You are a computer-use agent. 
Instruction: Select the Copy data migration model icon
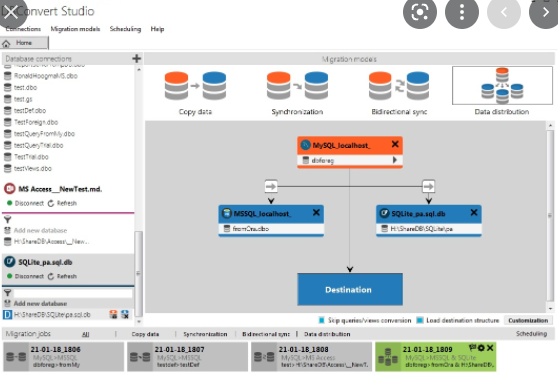pyautogui.click(x=195, y=86)
